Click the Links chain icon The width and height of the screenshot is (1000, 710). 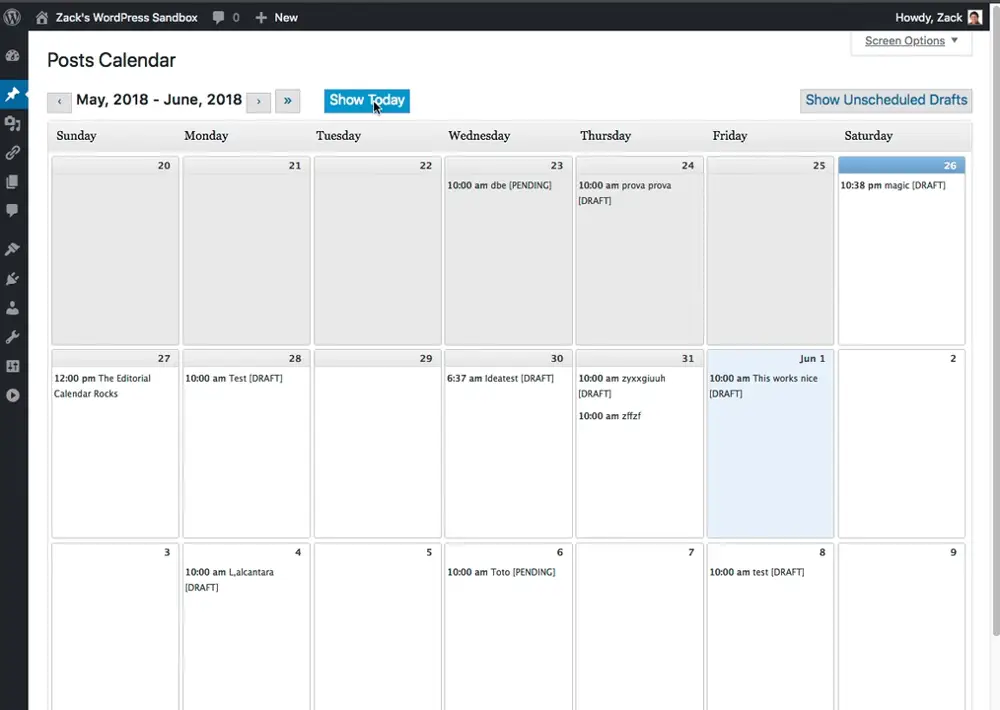pyautogui.click(x=13, y=152)
